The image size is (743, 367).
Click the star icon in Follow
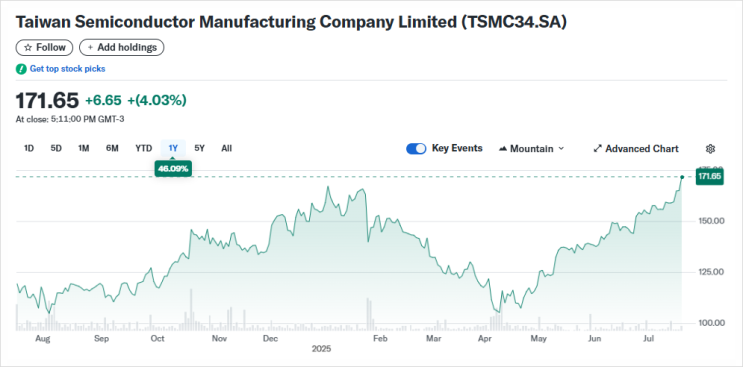click(28, 48)
